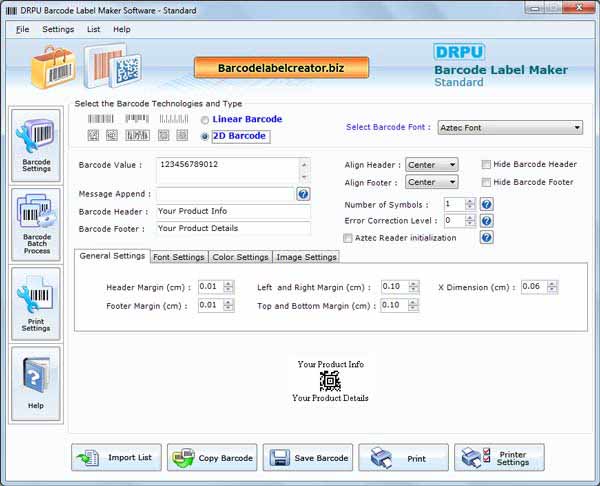Click the app icon in the title bar
Screen dimensions: 600x486
click(11, 11)
